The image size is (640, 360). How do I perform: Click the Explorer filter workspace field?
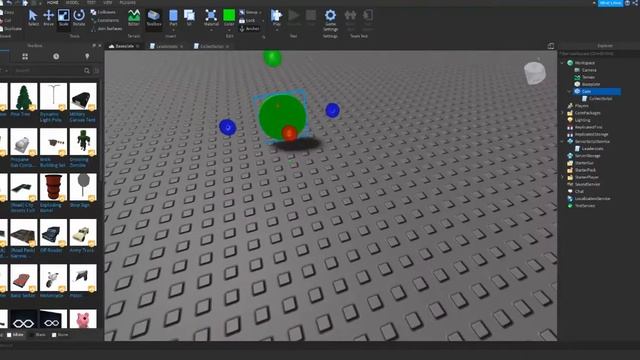tap(599, 53)
